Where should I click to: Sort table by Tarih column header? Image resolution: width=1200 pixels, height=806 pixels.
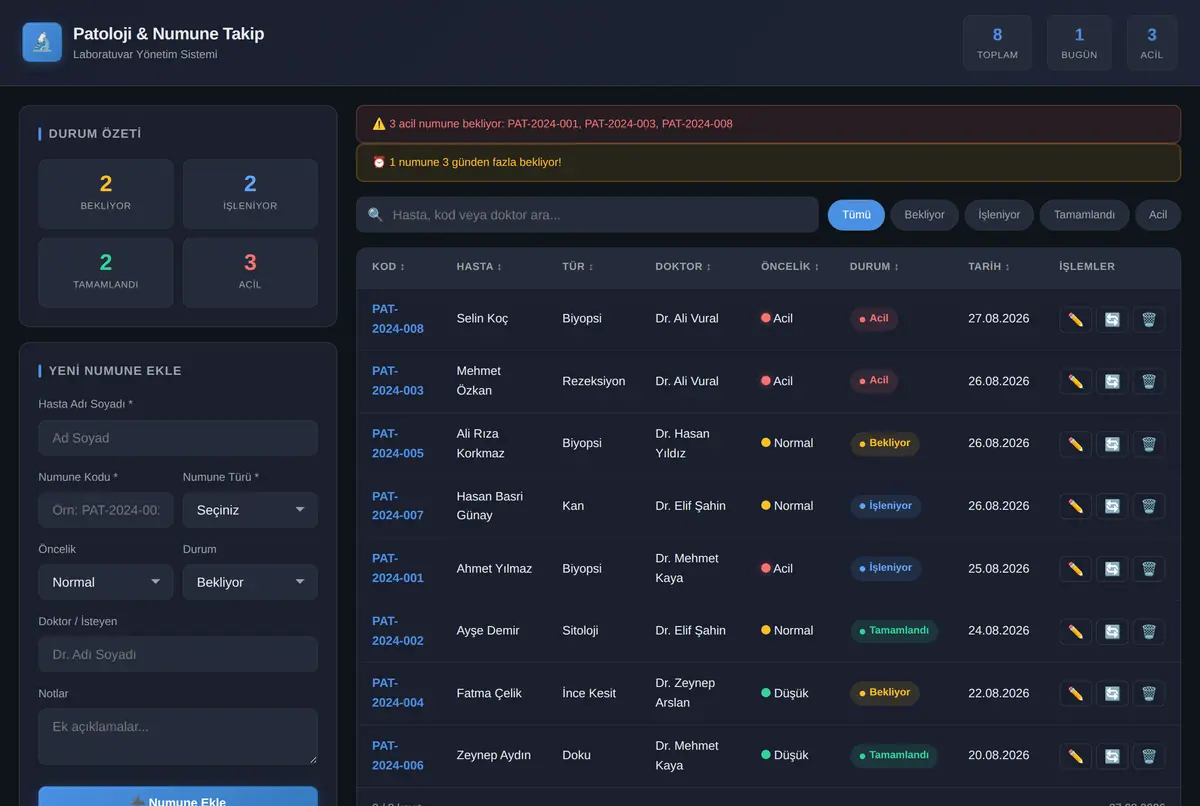[x=990, y=267]
